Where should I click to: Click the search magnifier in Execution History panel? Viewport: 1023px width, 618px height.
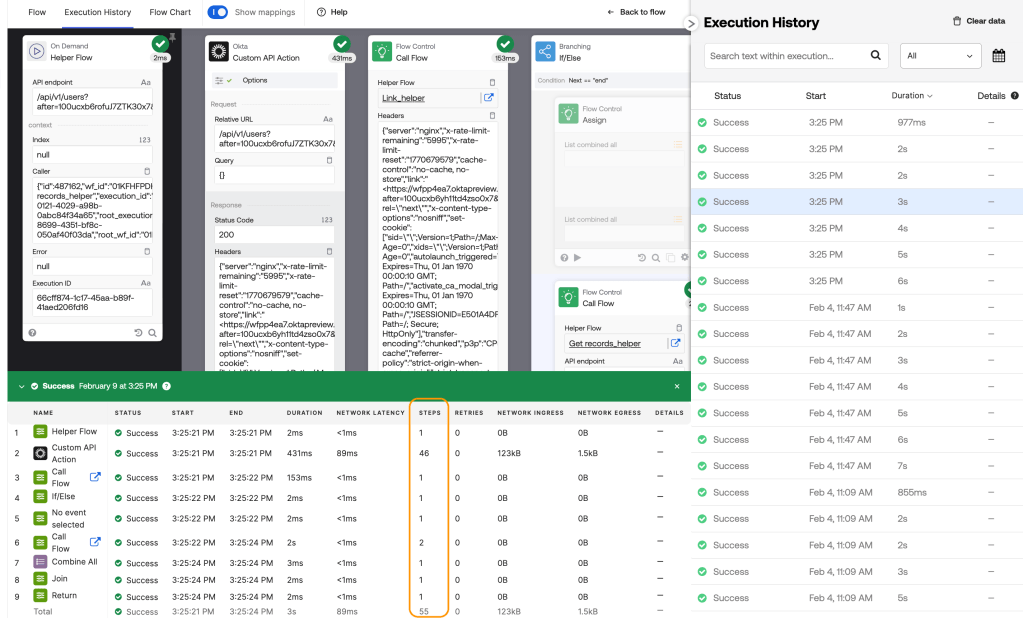coord(875,56)
